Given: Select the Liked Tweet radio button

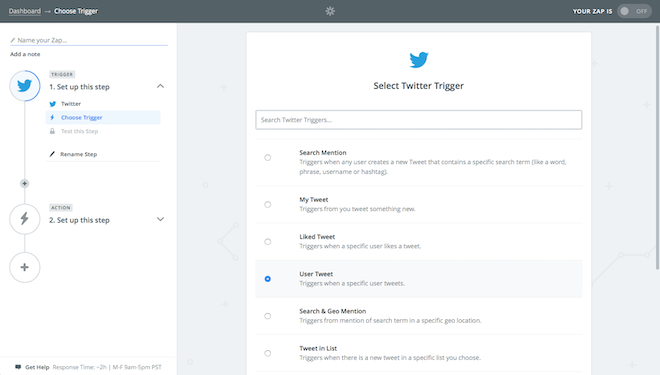Looking at the screenshot, I should 268,242.
